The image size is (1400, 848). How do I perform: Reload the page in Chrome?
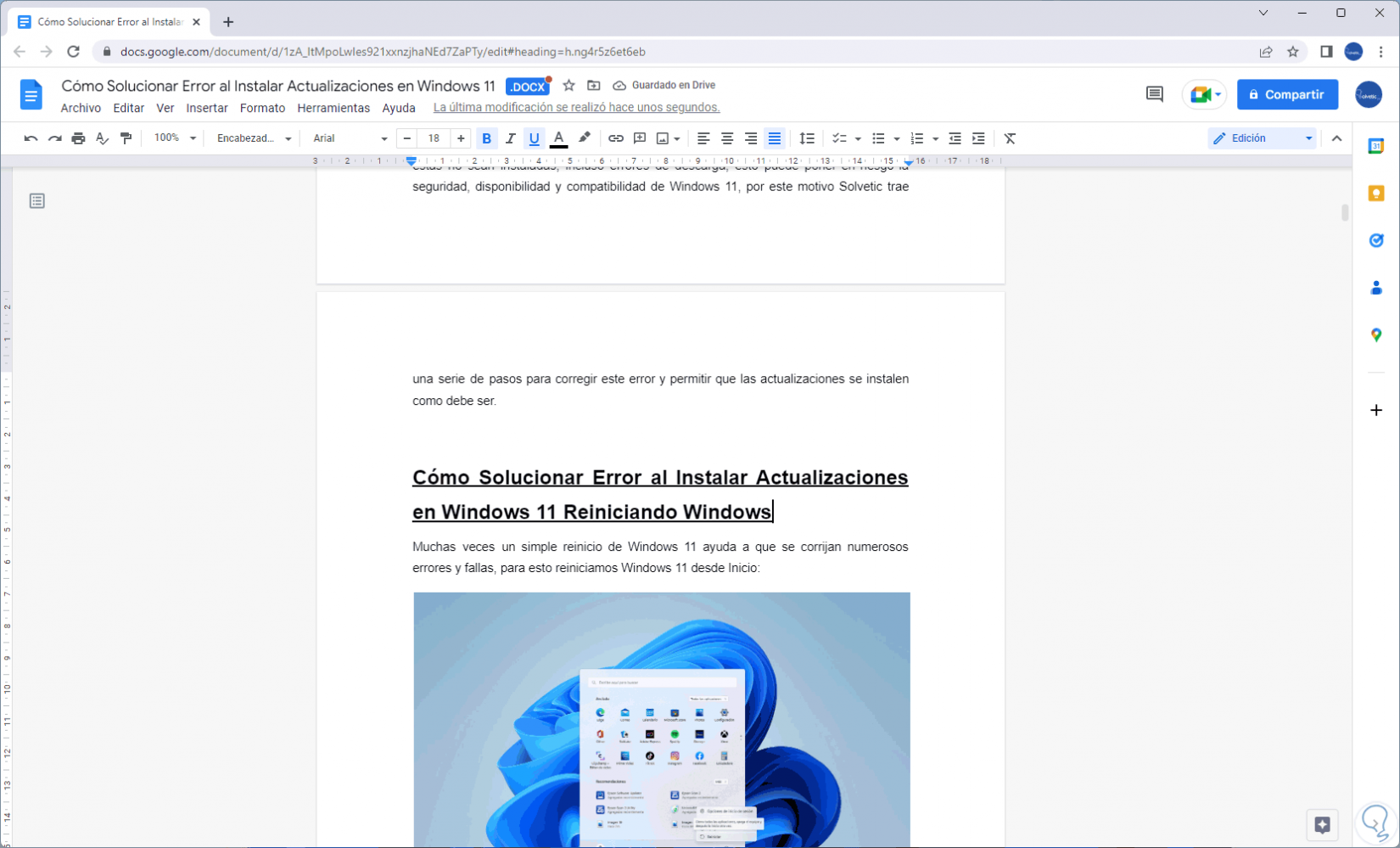[74, 52]
